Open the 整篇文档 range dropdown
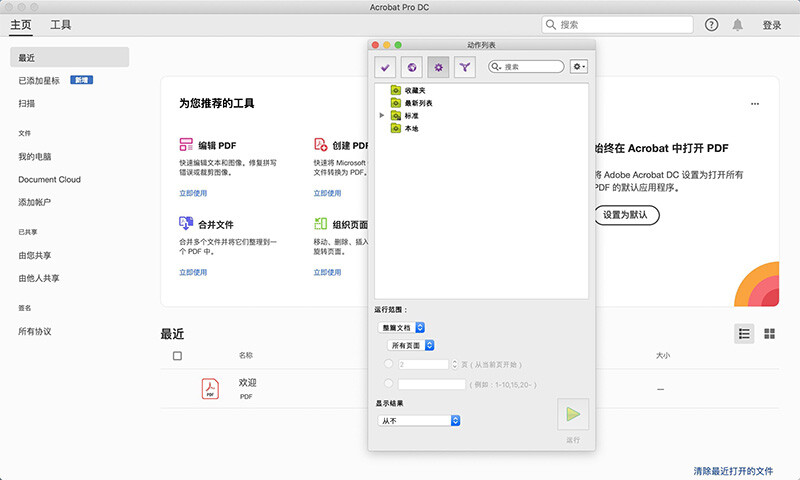 [402, 327]
